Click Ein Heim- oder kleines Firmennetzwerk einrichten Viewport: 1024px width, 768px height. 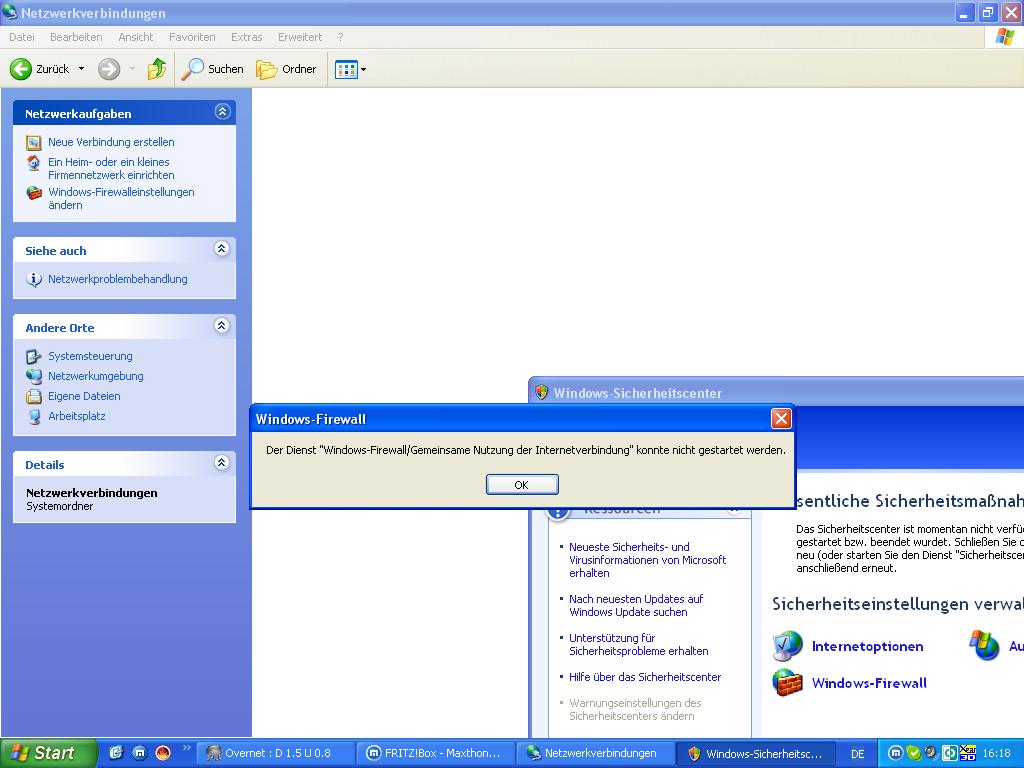pyautogui.click(x=111, y=168)
